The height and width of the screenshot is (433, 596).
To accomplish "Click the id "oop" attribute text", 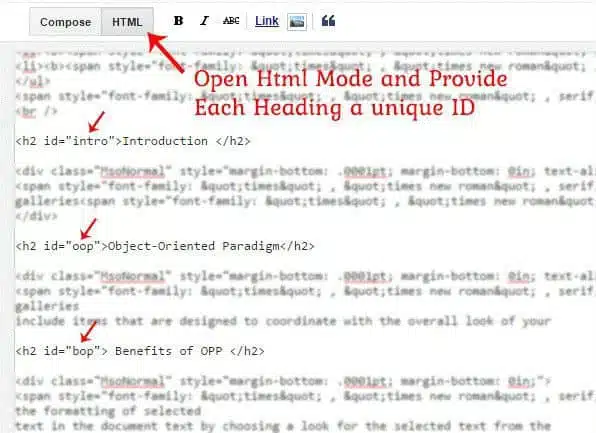I will [x=72, y=246].
